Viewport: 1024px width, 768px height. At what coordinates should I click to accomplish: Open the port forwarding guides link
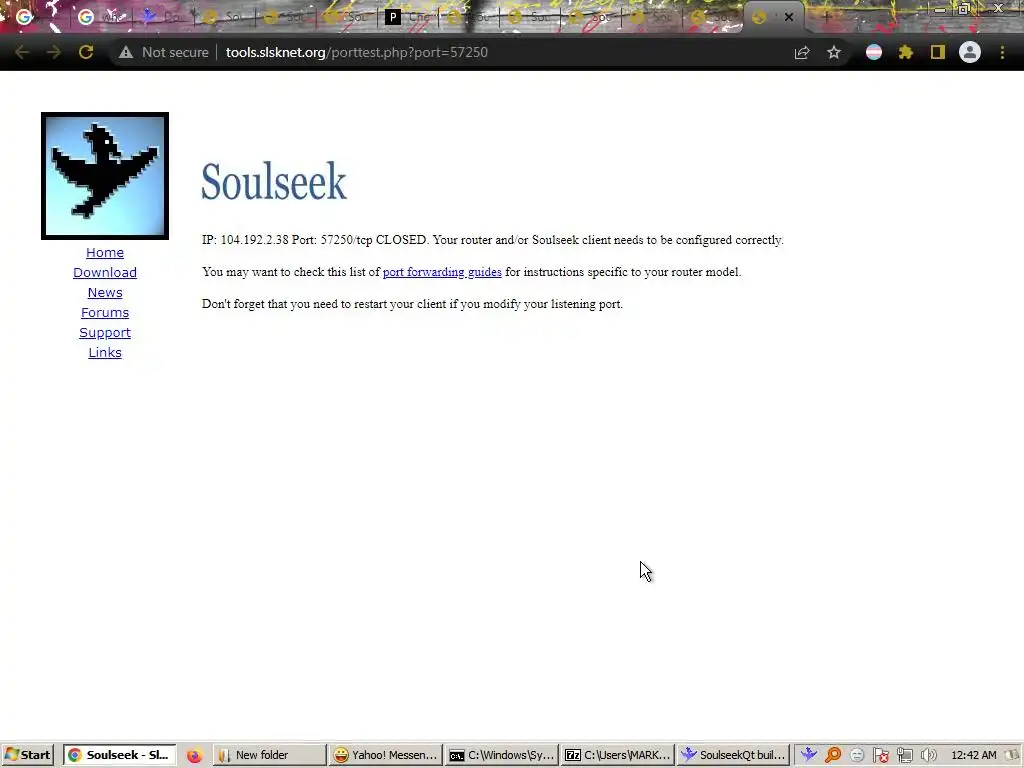tap(442, 272)
